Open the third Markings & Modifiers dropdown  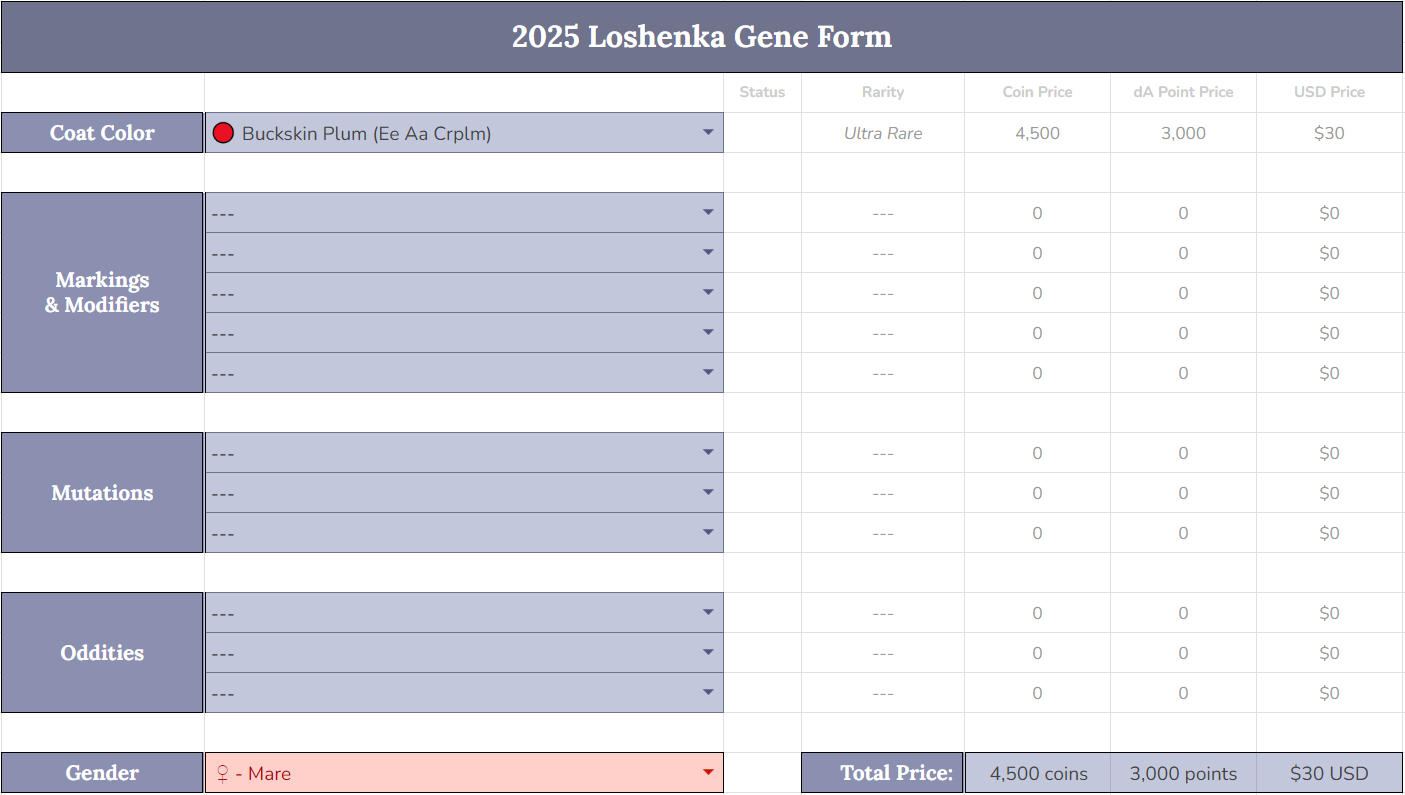click(x=708, y=292)
